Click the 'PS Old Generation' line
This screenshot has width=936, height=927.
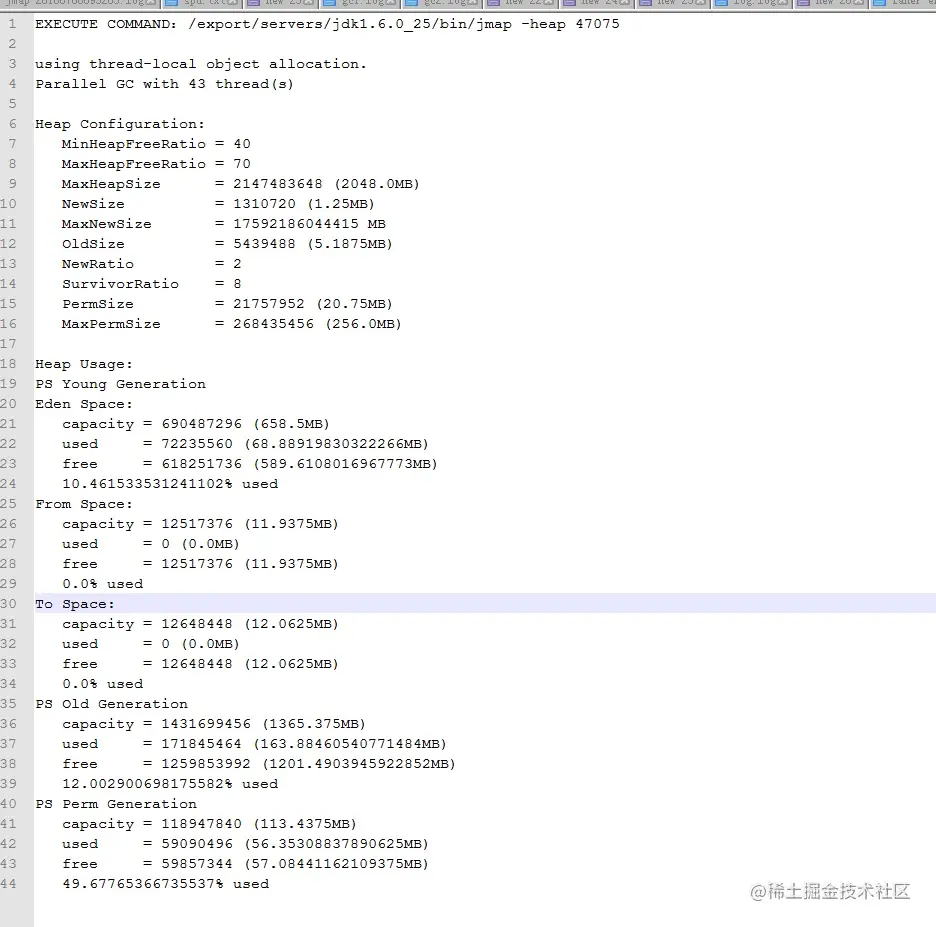tap(111, 704)
